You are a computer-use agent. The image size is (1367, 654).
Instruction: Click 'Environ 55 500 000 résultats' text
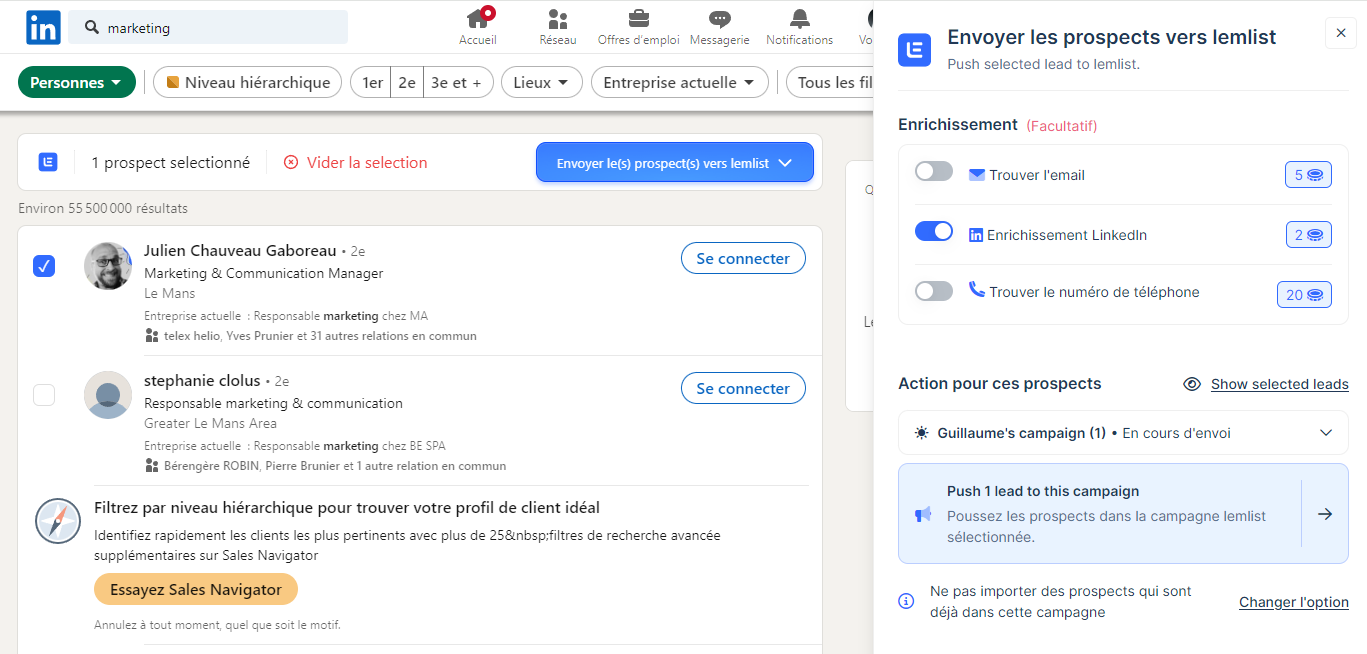pyautogui.click(x=103, y=208)
